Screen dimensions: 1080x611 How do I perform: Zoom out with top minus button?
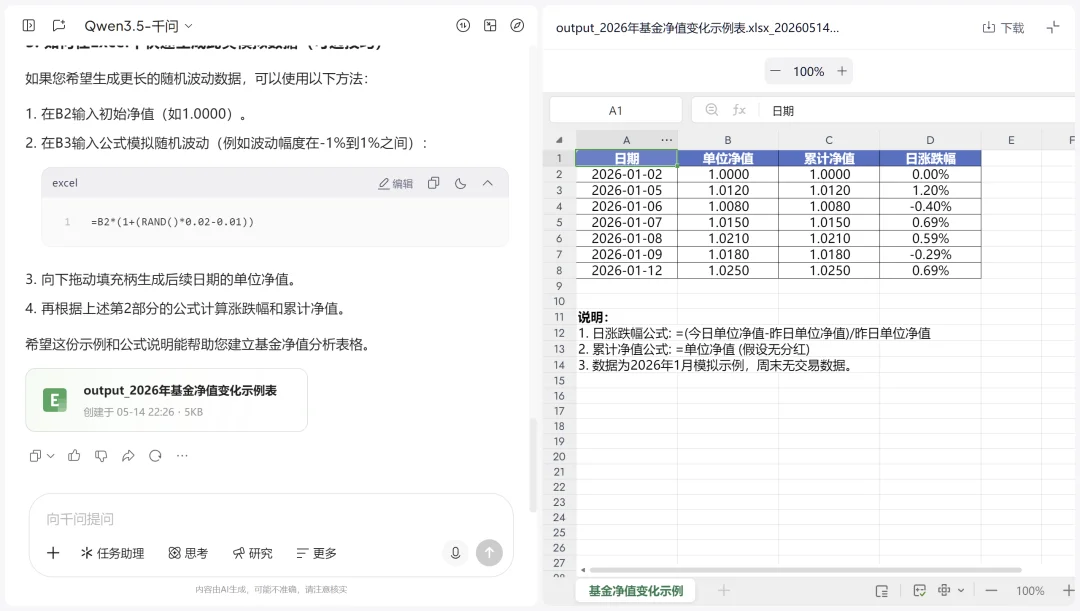pyautogui.click(x=776, y=71)
